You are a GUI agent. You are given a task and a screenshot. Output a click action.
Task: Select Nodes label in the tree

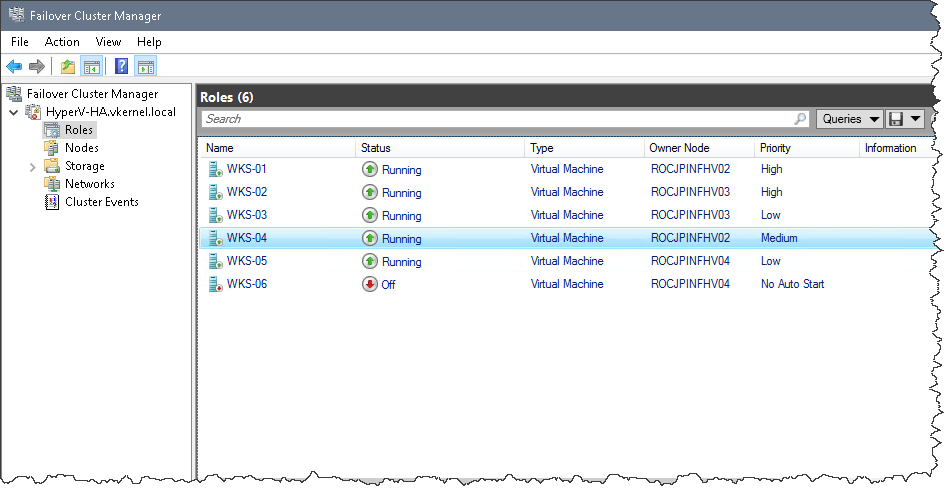click(81, 148)
